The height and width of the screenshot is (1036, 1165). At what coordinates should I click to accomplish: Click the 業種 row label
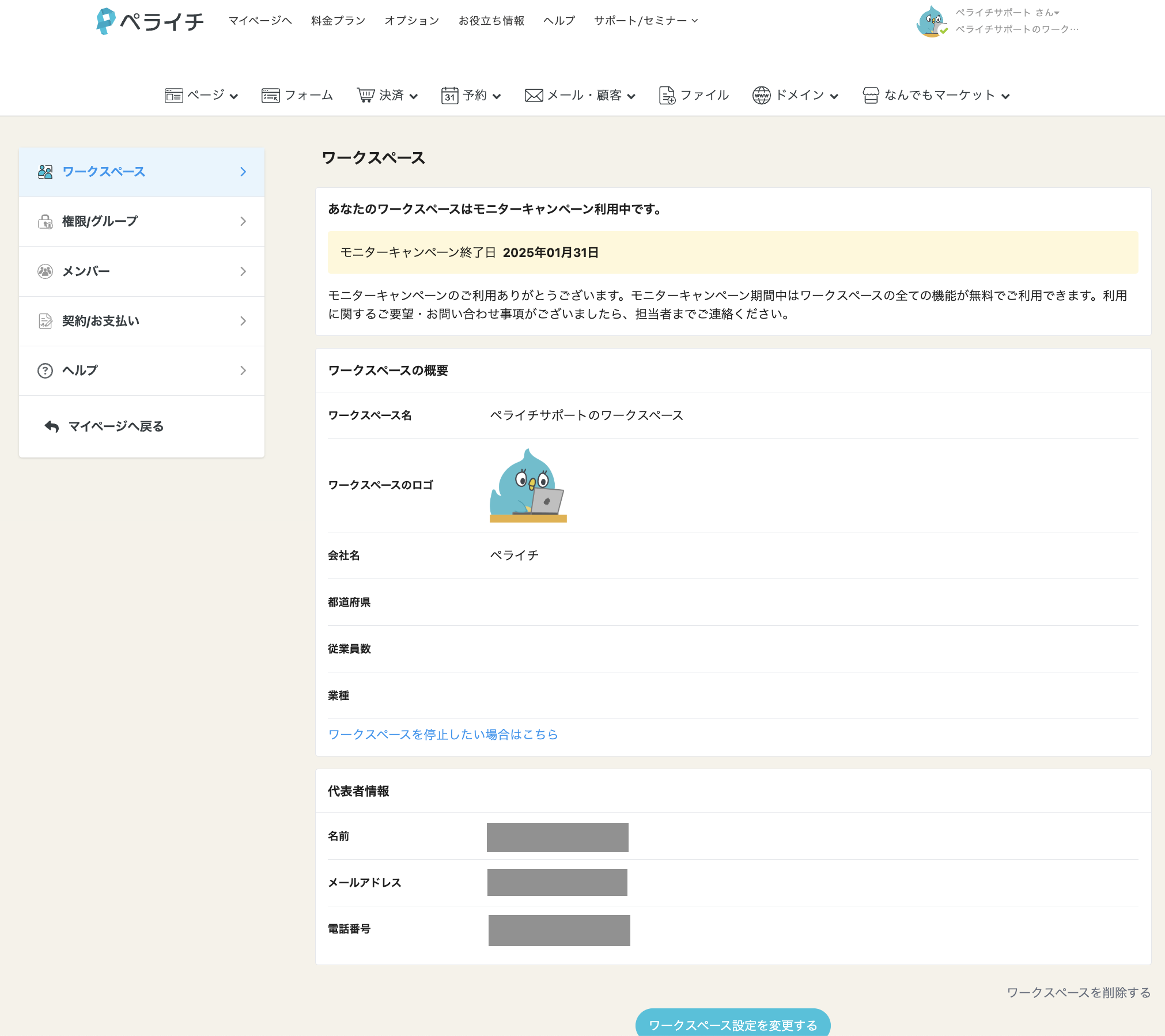click(339, 695)
